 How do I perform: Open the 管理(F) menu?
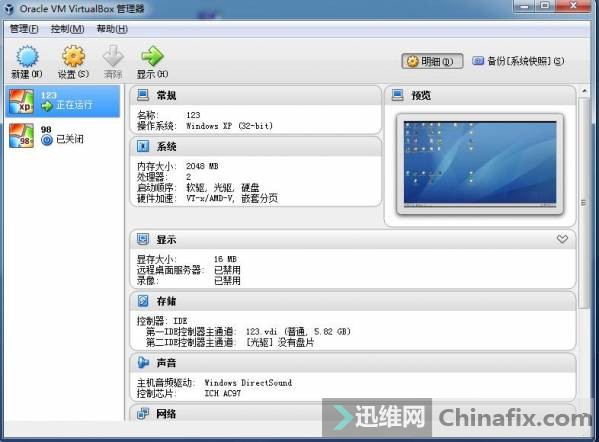pyautogui.click(x=24, y=29)
